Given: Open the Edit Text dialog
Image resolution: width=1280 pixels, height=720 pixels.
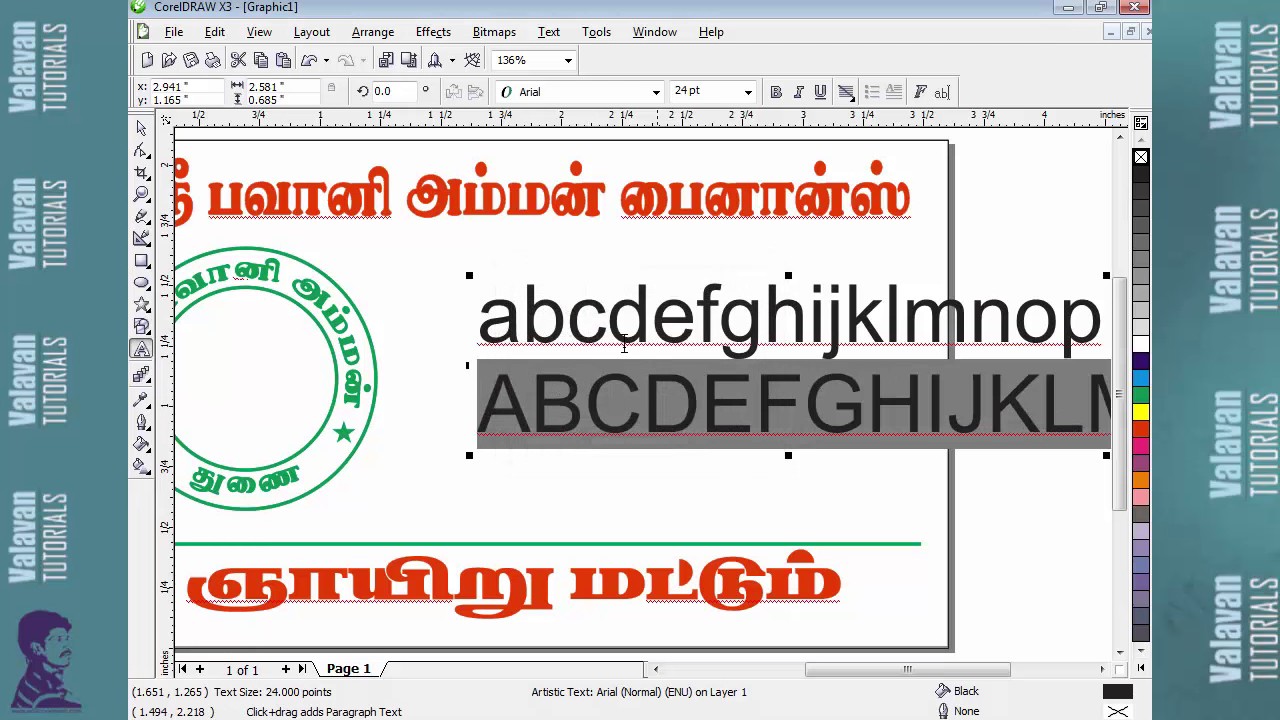Looking at the screenshot, I should (942, 92).
